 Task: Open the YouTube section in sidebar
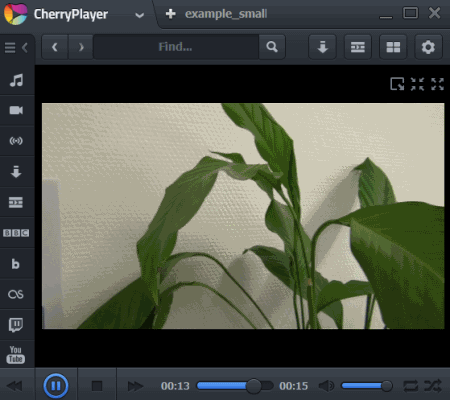16,355
